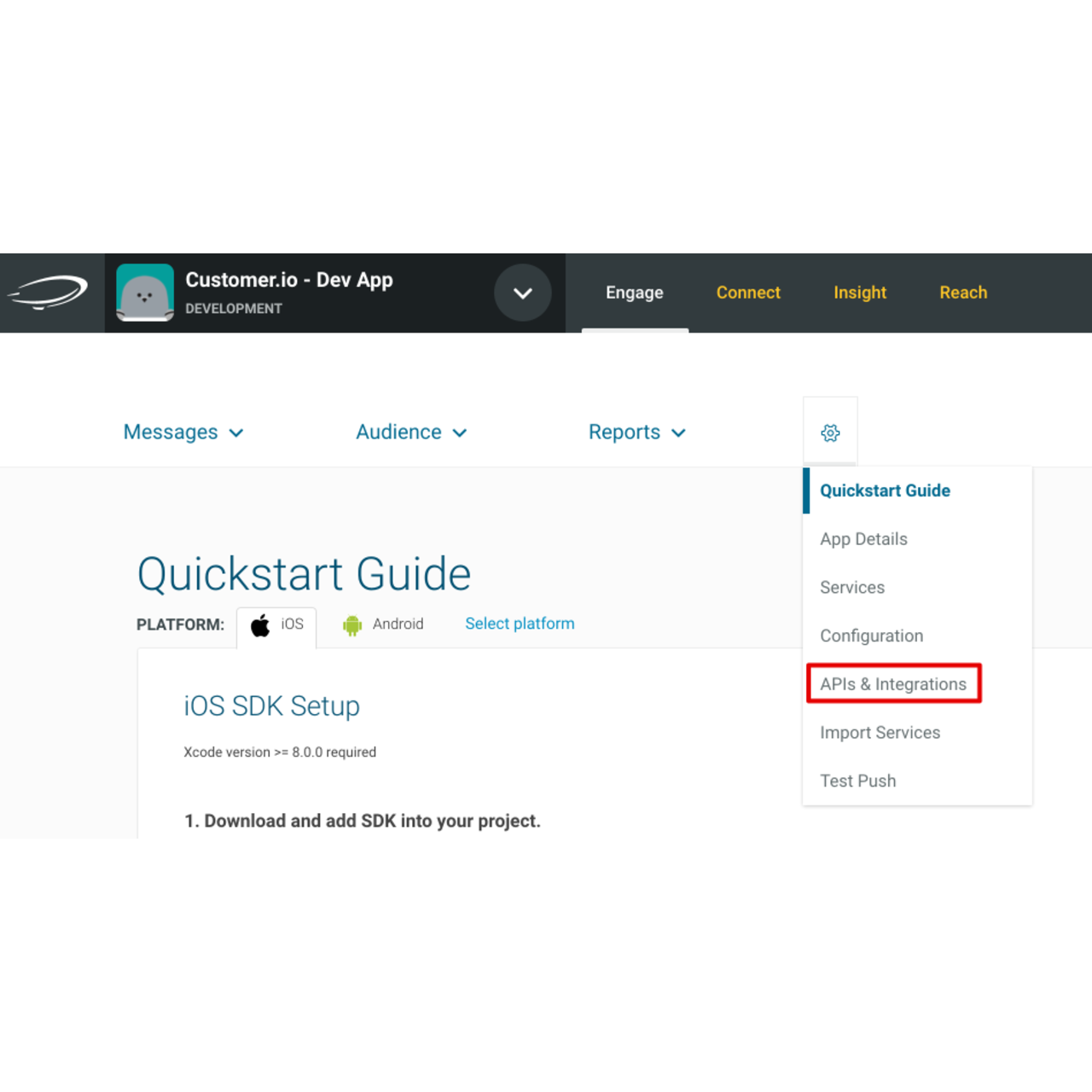The height and width of the screenshot is (1092, 1092).
Task: Open the Audience dropdown
Action: pyautogui.click(x=411, y=432)
